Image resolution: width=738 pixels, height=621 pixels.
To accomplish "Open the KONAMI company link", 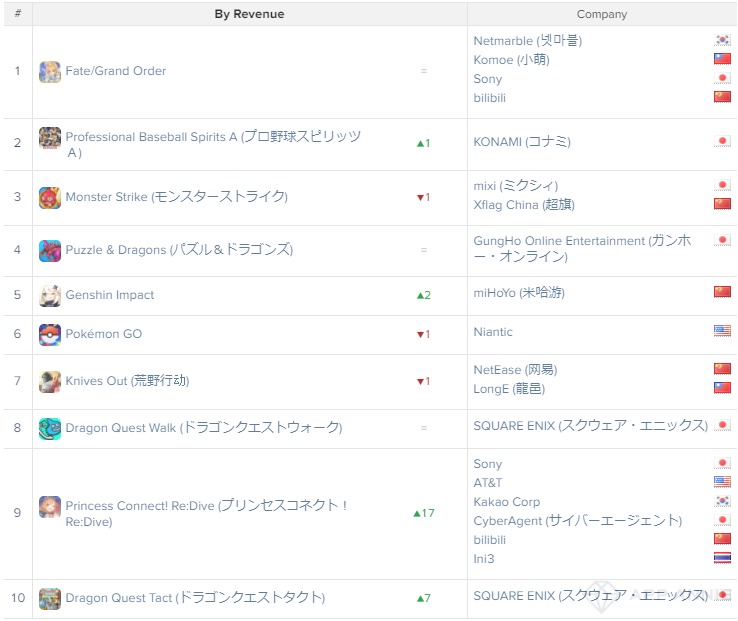I will pyautogui.click(x=522, y=141).
